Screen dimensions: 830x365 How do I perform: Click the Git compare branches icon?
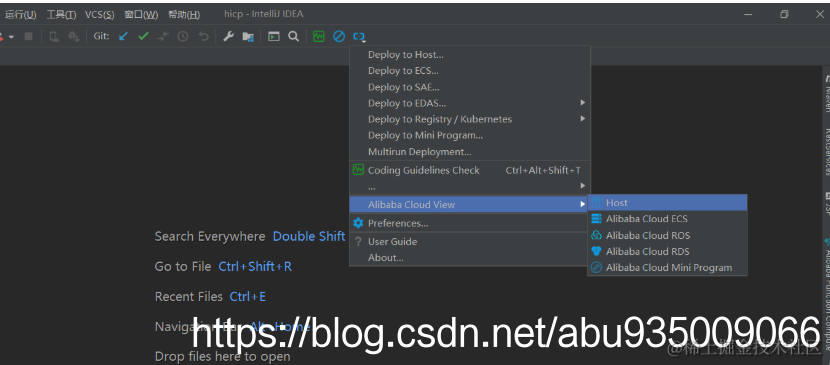(x=164, y=36)
